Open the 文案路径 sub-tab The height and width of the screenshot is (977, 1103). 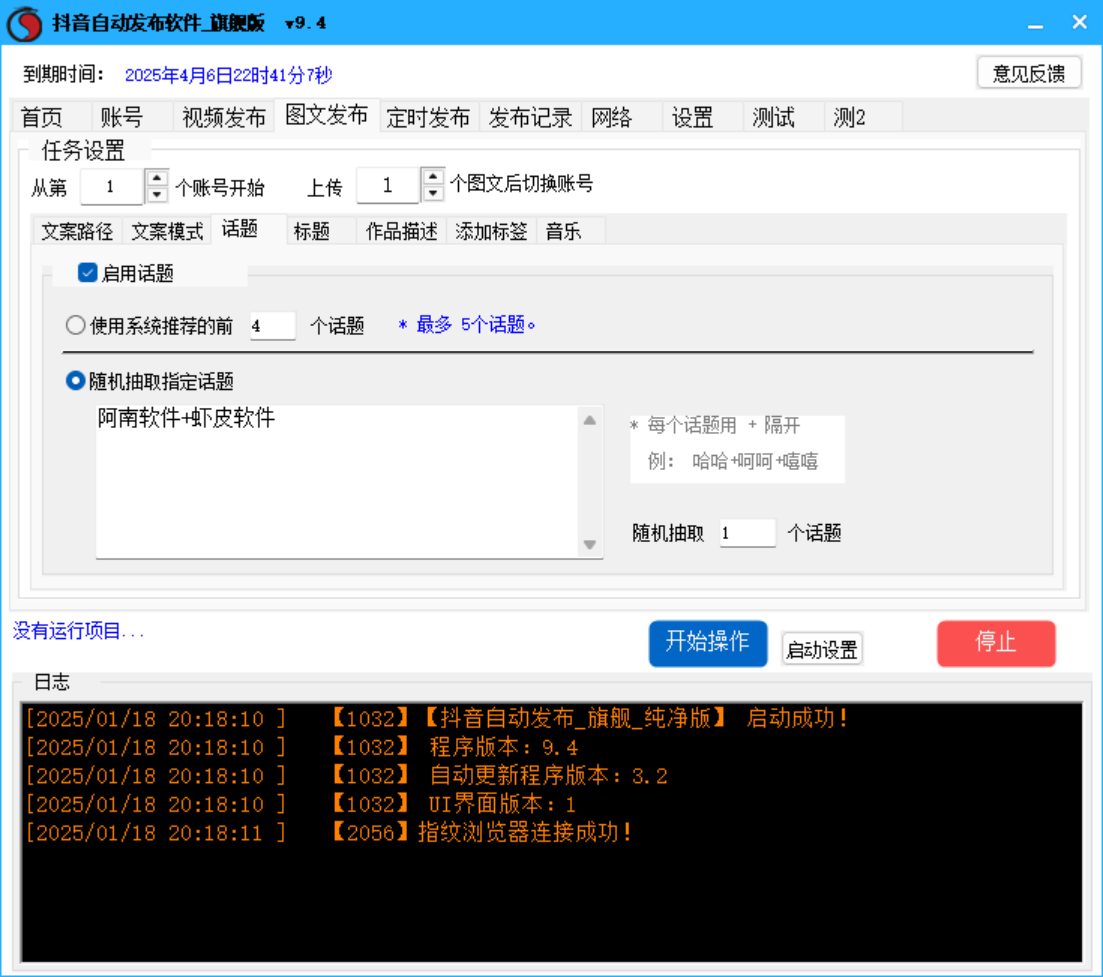coord(77,231)
